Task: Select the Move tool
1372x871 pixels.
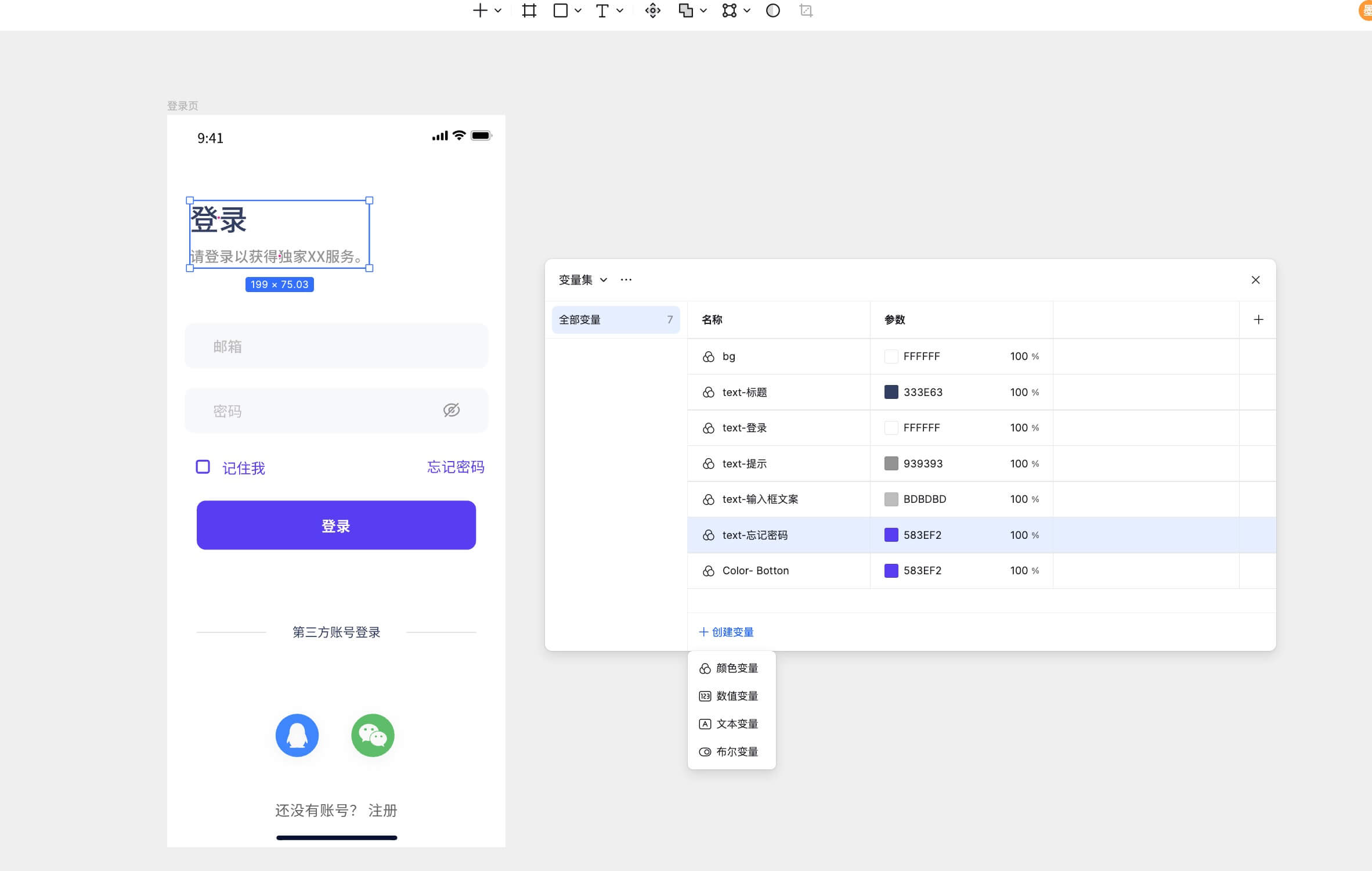Action: click(652, 10)
